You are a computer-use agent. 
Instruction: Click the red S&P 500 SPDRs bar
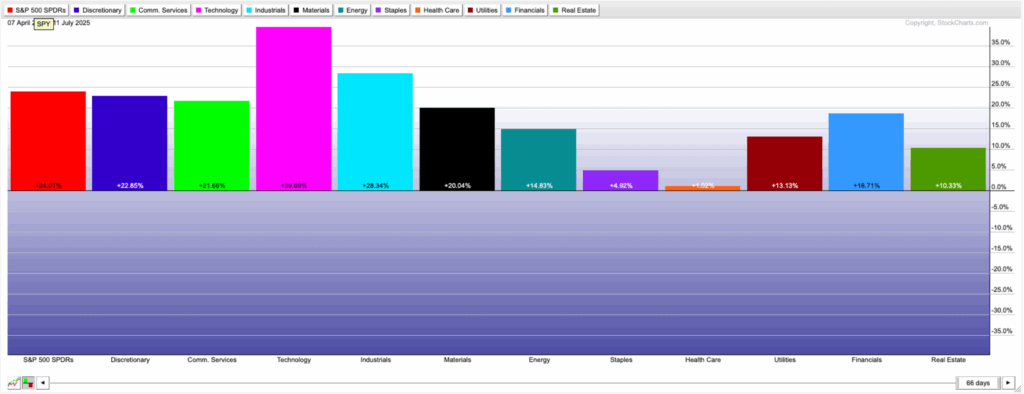(x=48, y=141)
